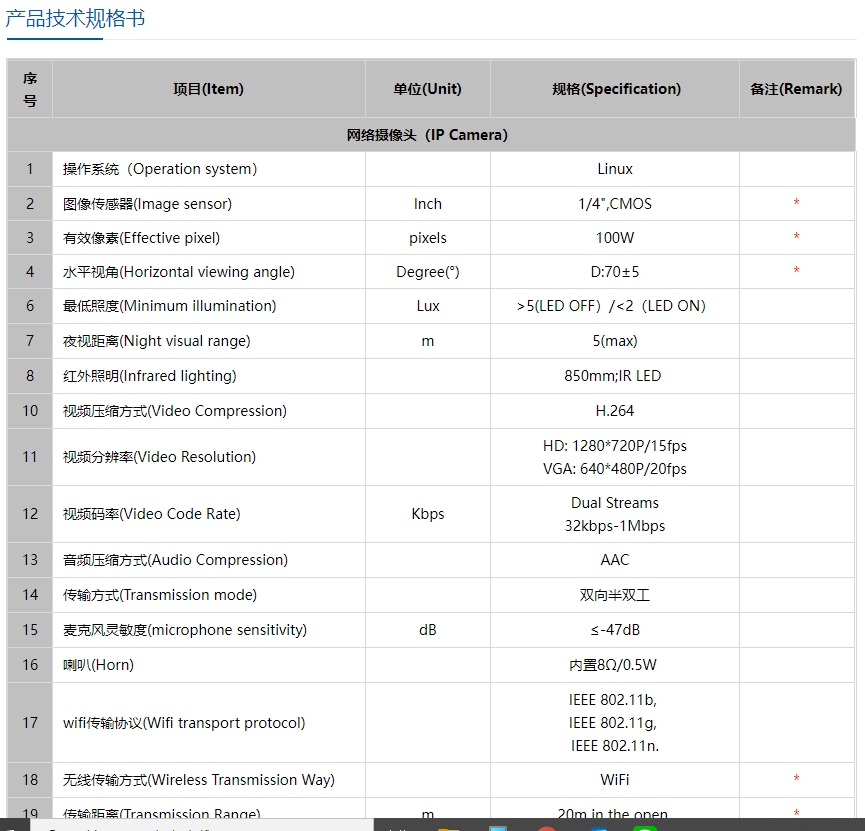Click the 网络摄像头 (IP Camera) section row
This screenshot has width=865, height=831.
pyautogui.click(x=427, y=135)
